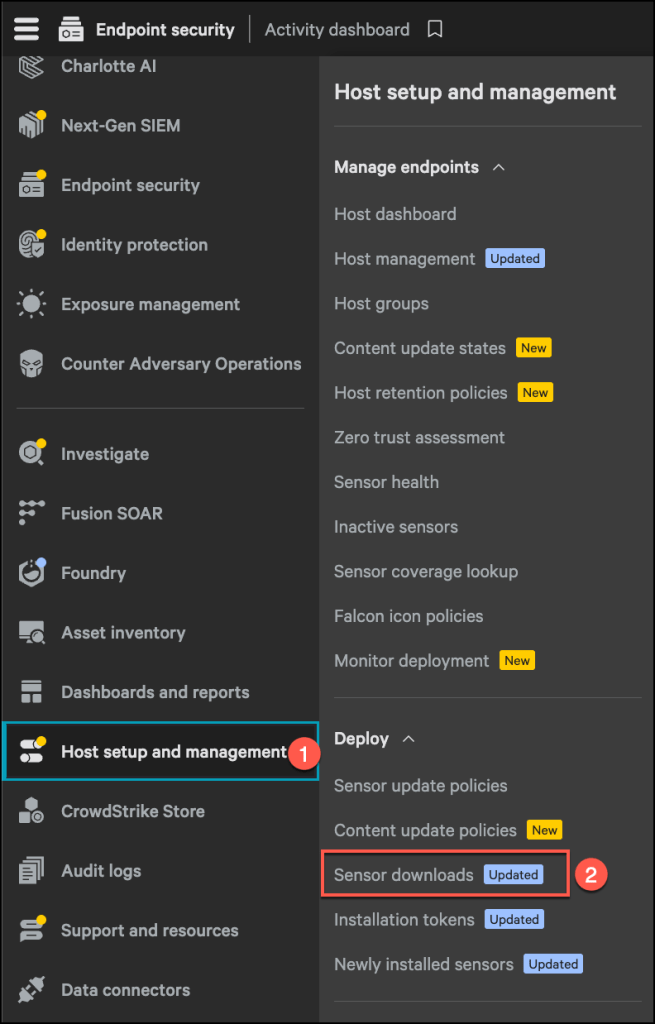Screen dimensions: 655x1024
Task: Open Counter Adversary Operations mask icon
Action: pyautogui.click(x=32, y=364)
